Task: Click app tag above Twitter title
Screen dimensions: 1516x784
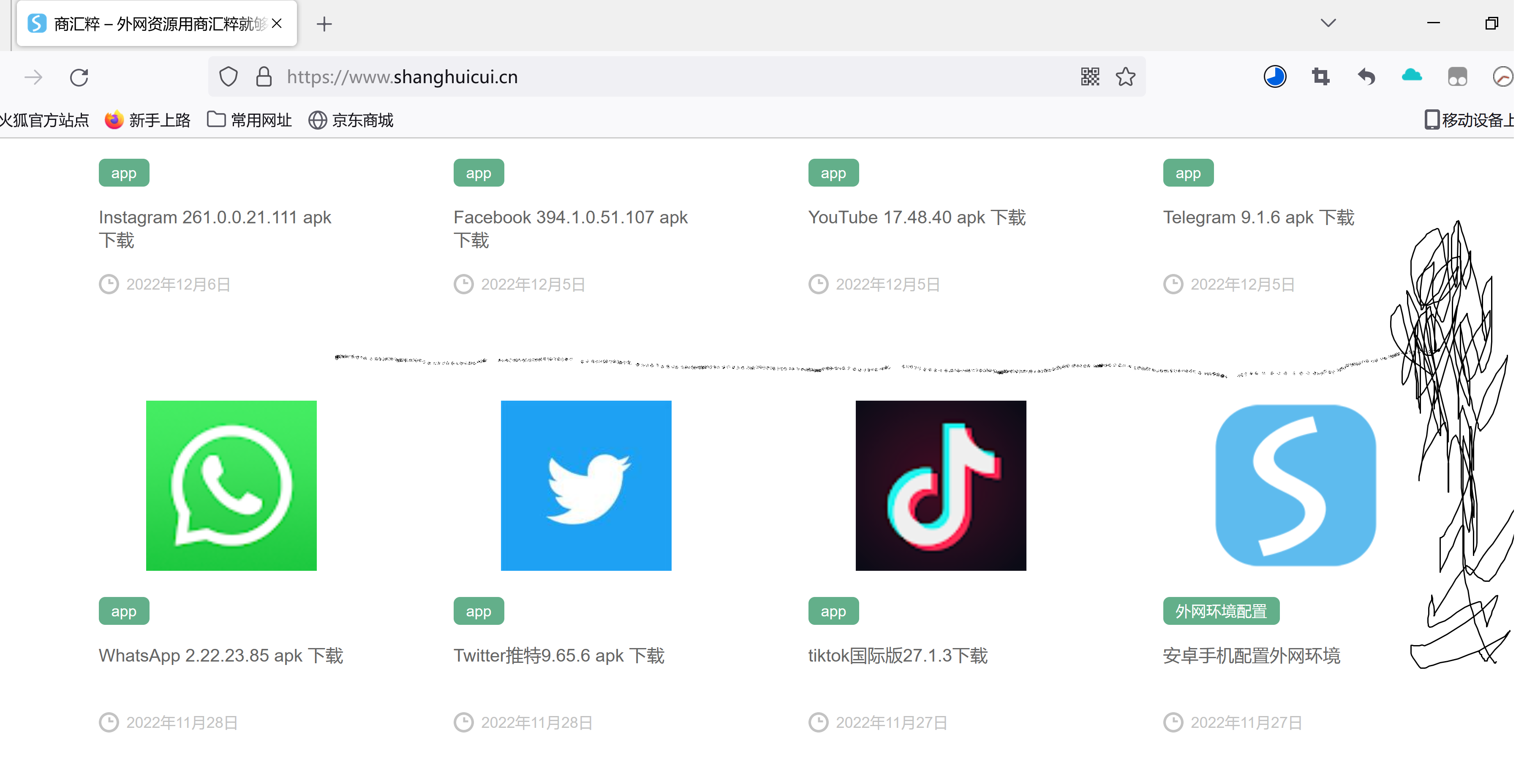Action: [x=479, y=610]
